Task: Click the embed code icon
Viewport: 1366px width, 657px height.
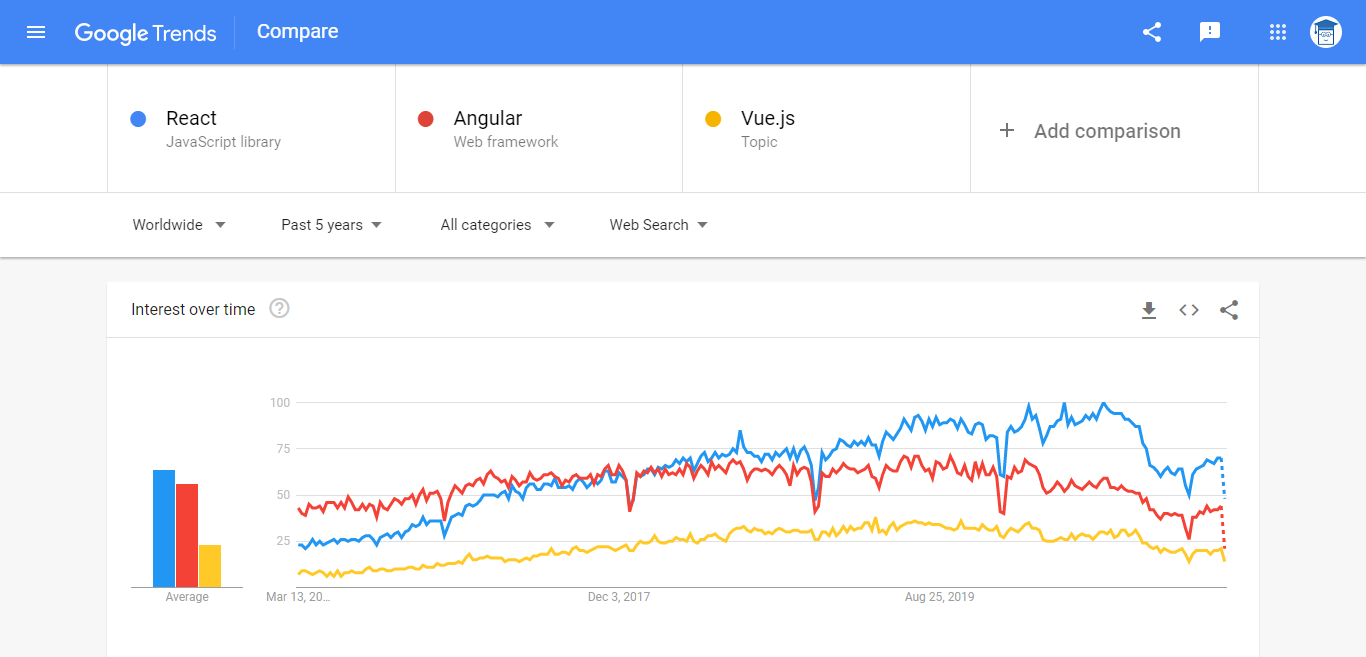Action: tap(1189, 310)
